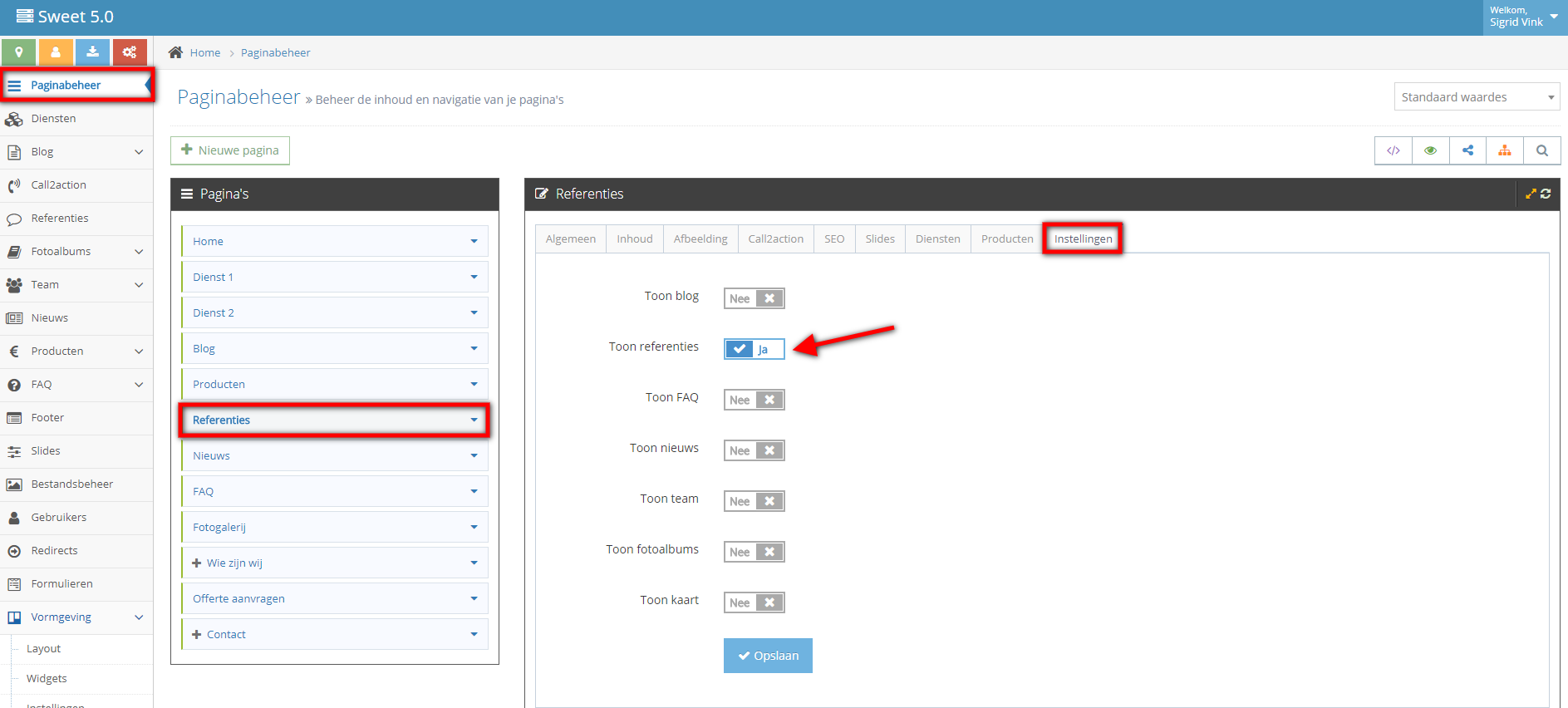Click the plus icon next to Wie zijn wij
1568x708 pixels.
click(197, 563)
